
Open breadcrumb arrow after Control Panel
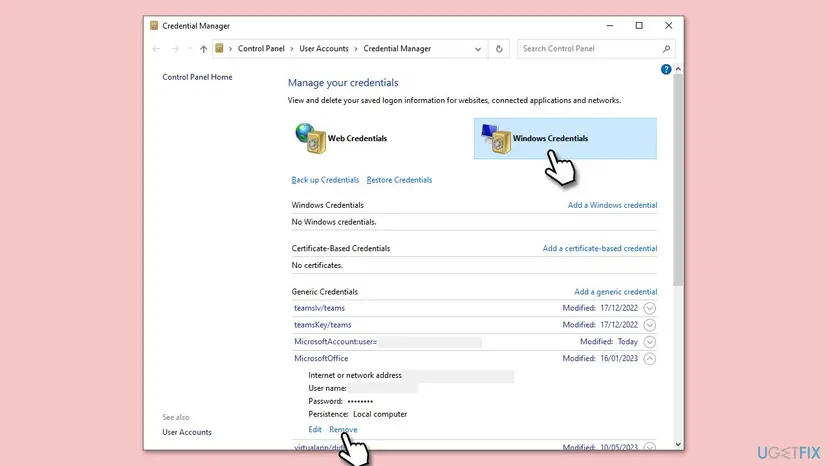point(291,49)
